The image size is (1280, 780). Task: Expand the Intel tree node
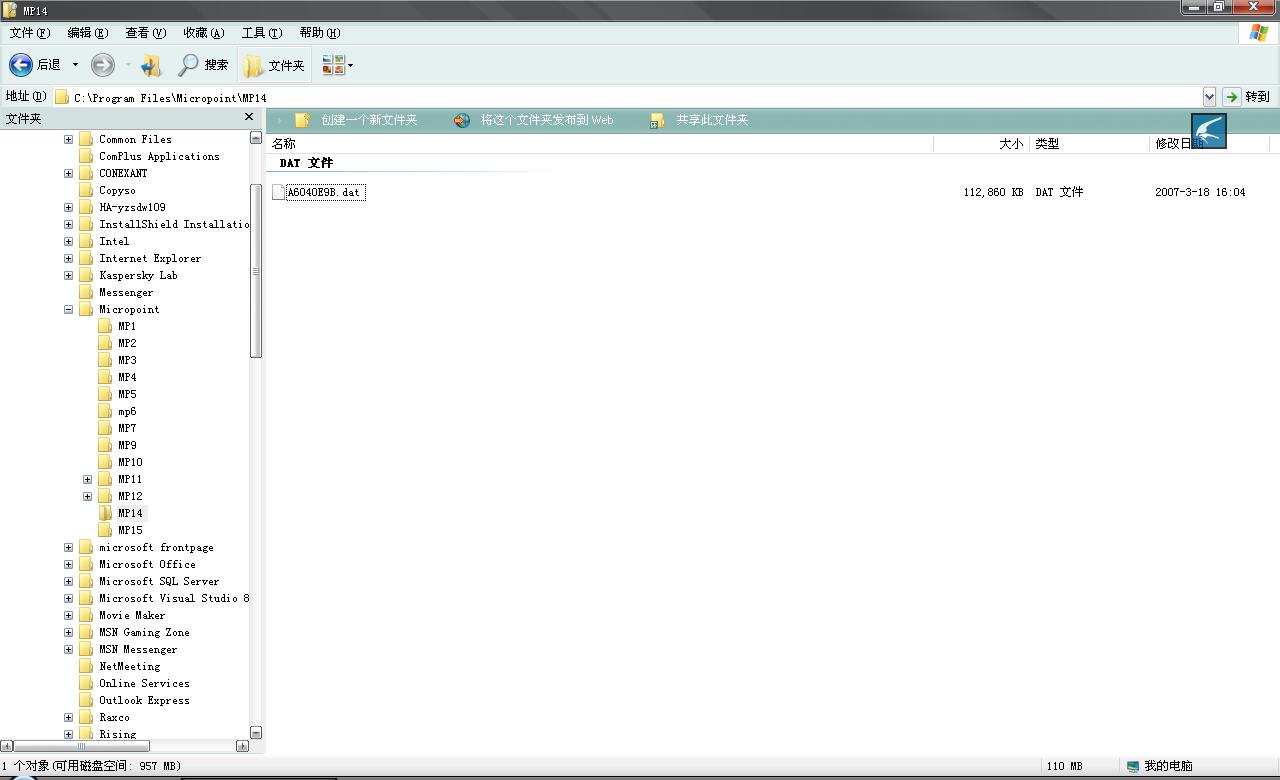pos(69,241)
